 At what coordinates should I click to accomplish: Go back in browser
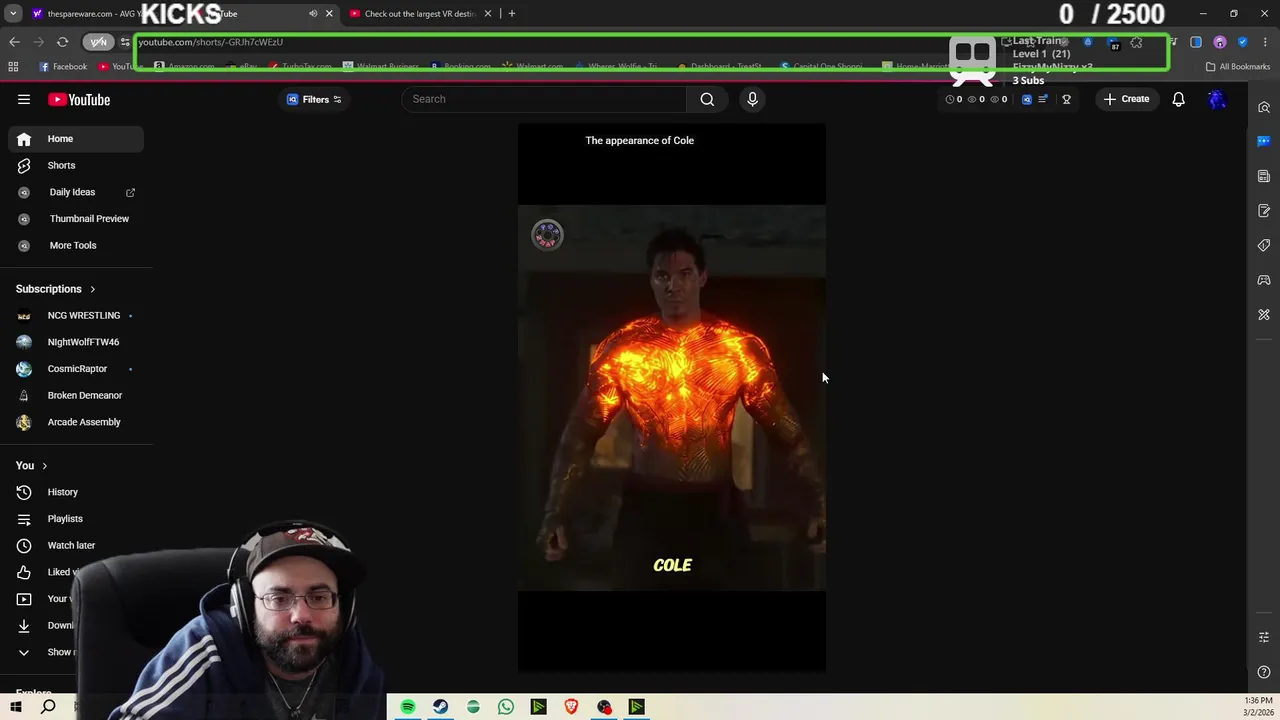14,42
